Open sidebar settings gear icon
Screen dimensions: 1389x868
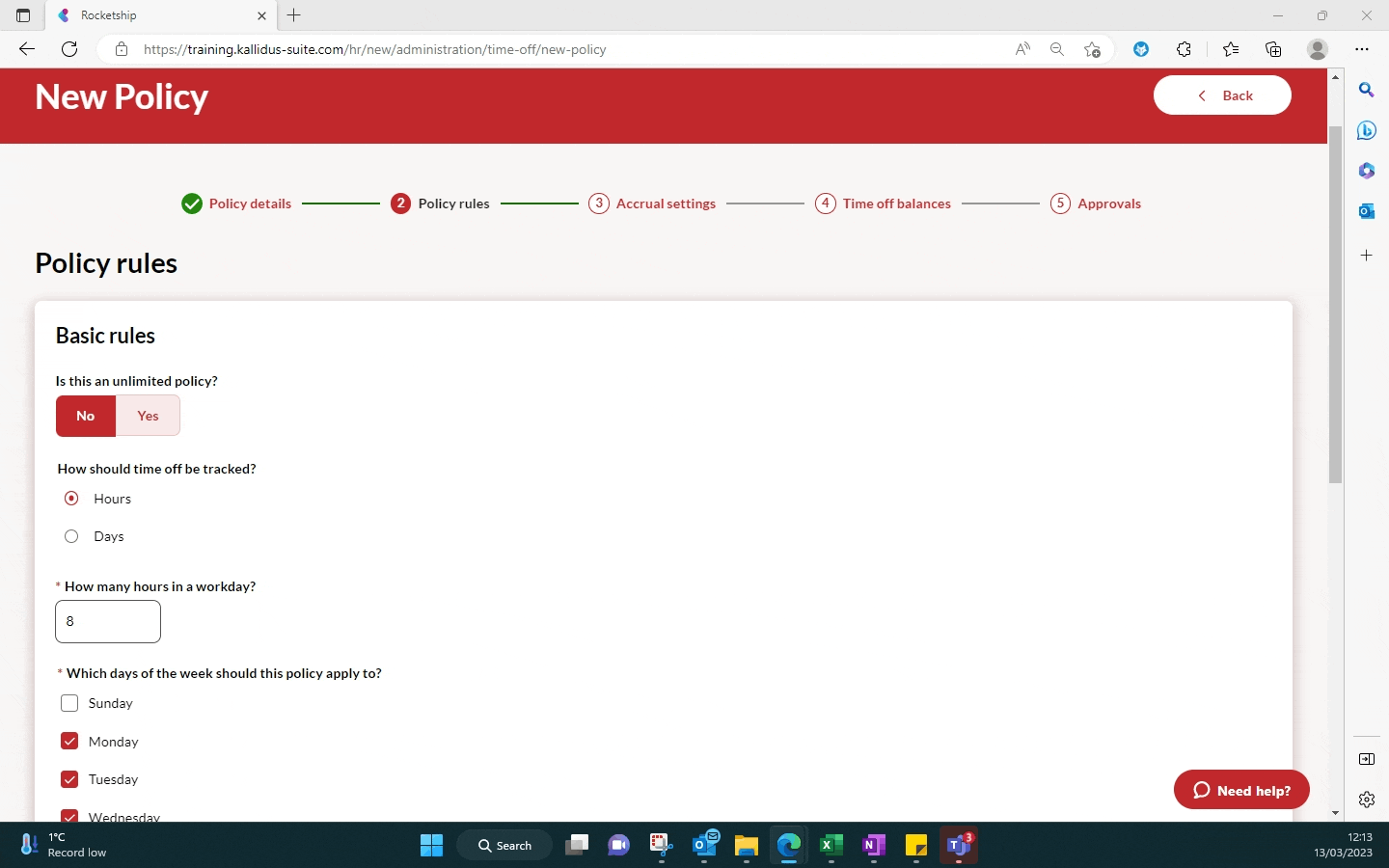(1366, 800)
